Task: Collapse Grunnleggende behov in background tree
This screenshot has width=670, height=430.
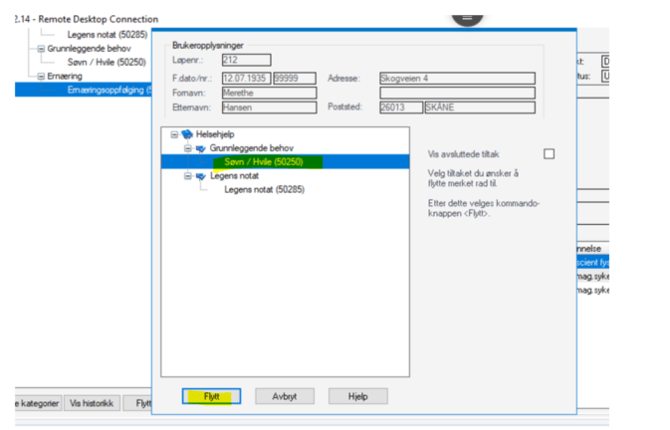Action: pyautogui.click(x=41, y=48)
